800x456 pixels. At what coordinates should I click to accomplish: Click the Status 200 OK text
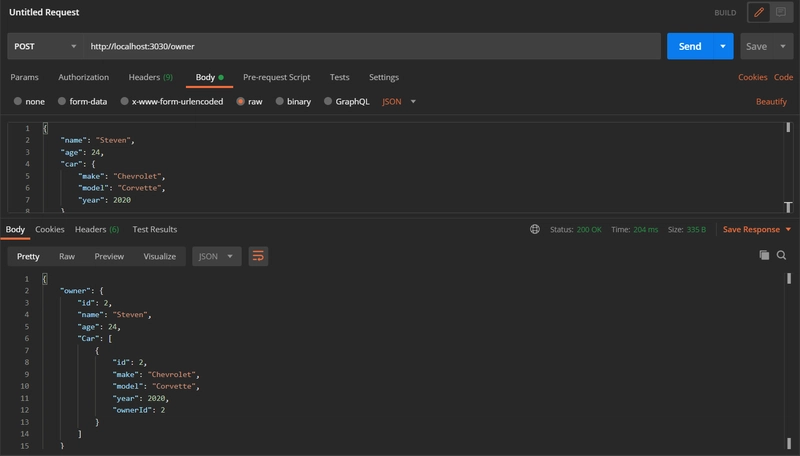coord(576,230)
